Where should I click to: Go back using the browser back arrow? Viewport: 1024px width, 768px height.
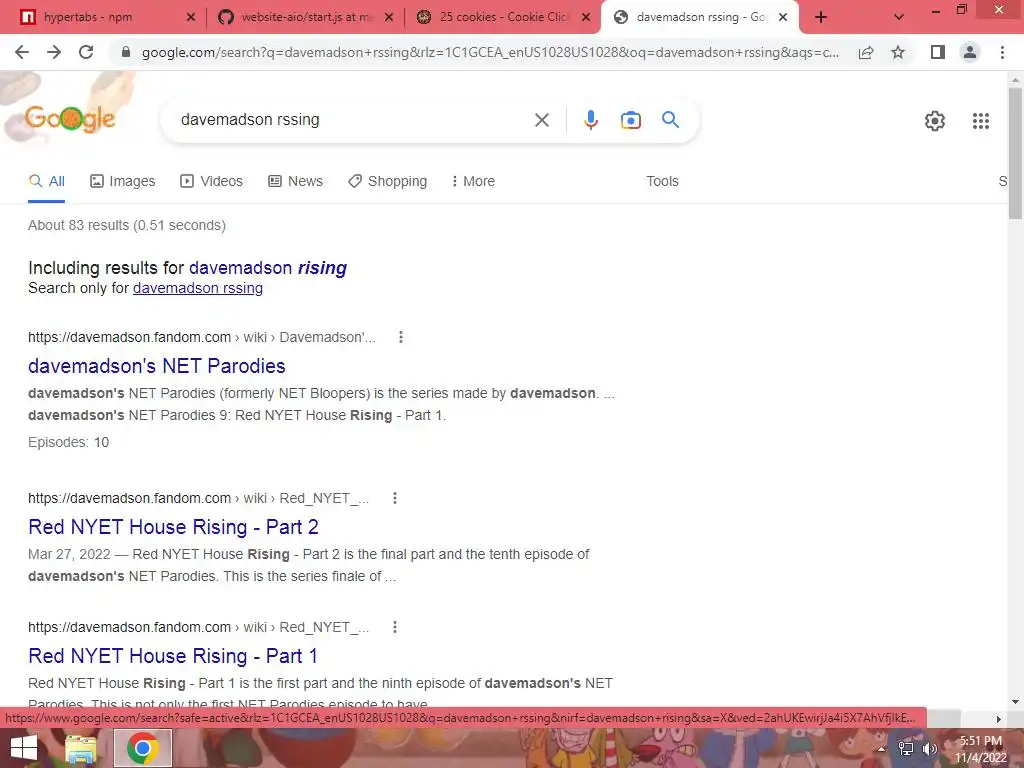(22, 52)
